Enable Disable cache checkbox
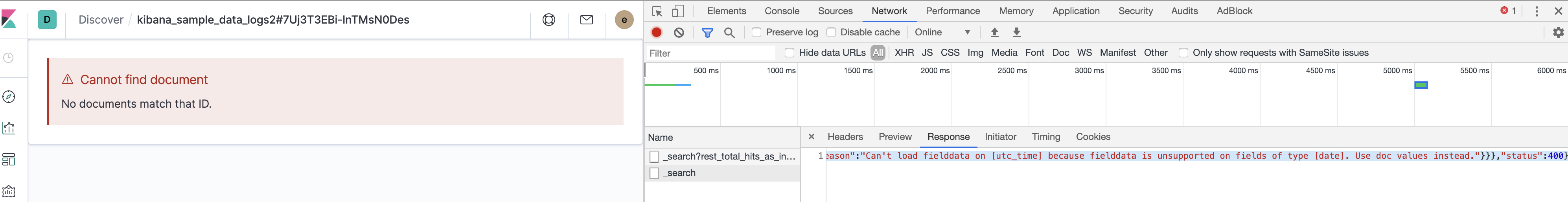Image resolution: width=1568 pixels, height=202 pixels. tap(831, 32)
